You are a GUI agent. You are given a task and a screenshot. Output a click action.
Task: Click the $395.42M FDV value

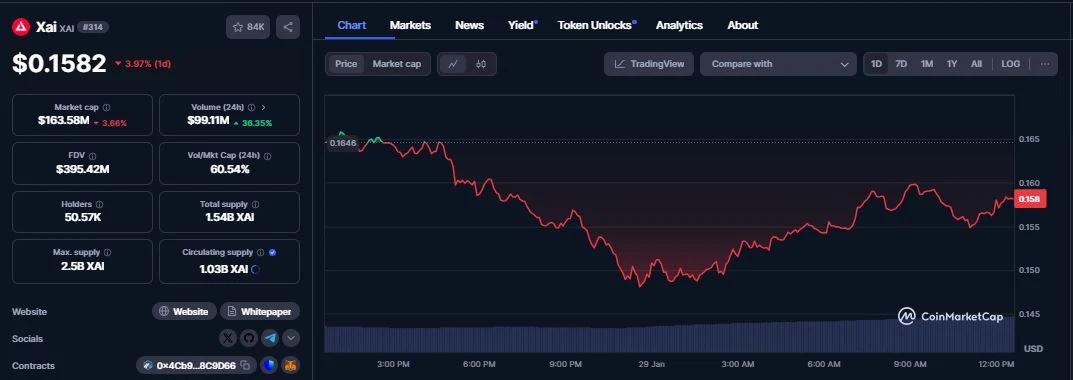82,169
